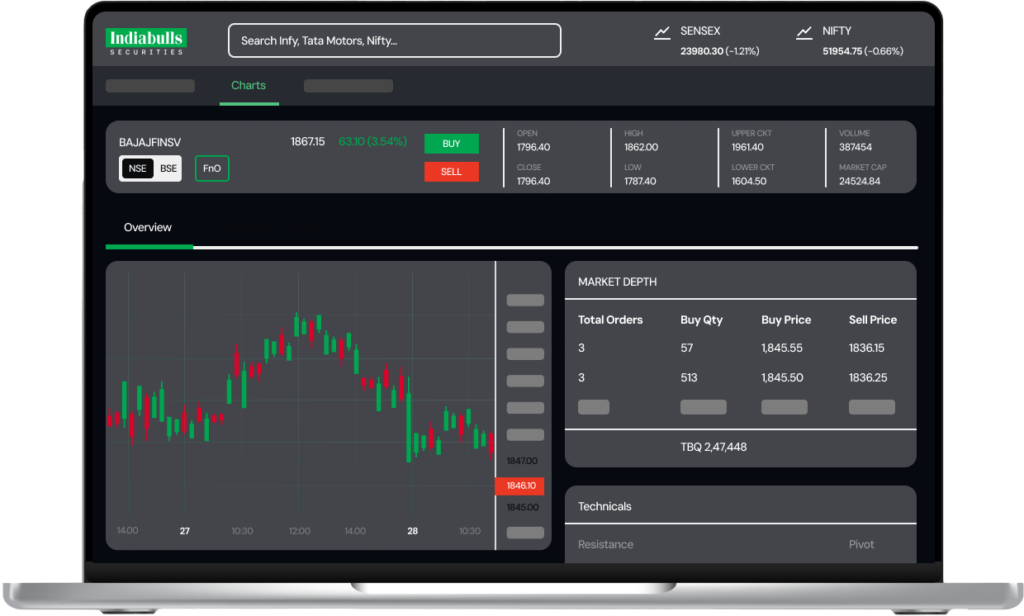The height and width of the screenshot is (616, 1024).
Task: Click the red 1846.10 price marker
Action: tap(520, 486)
